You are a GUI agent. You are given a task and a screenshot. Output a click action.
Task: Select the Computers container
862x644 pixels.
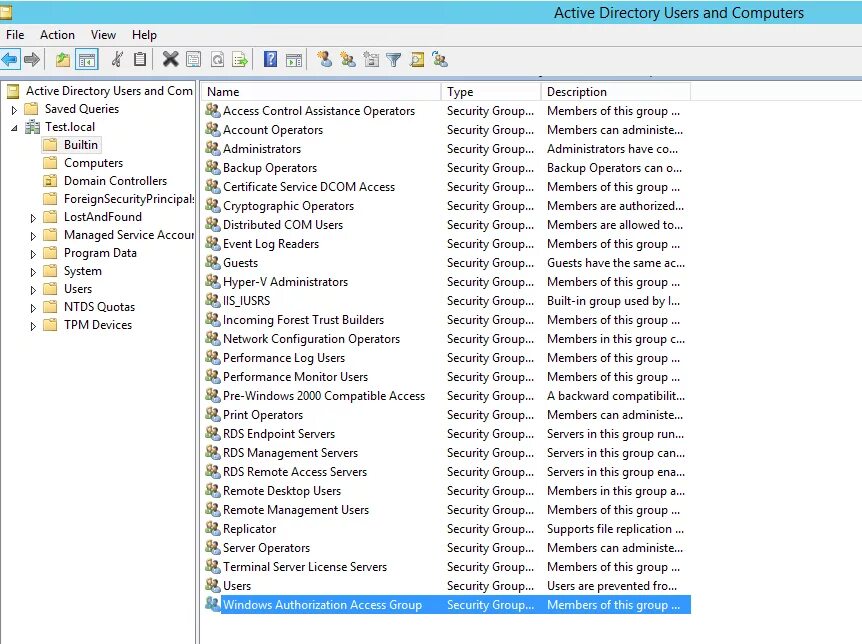tap(93, 163)
